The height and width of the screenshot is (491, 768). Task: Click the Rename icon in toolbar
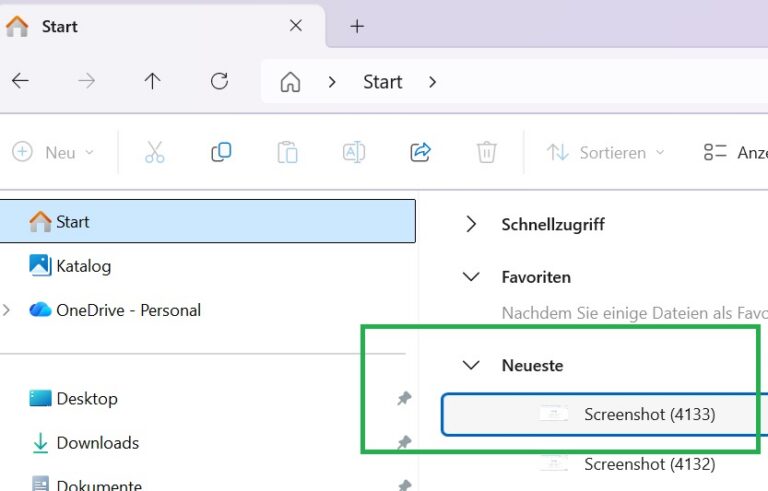tap(354, 152)
